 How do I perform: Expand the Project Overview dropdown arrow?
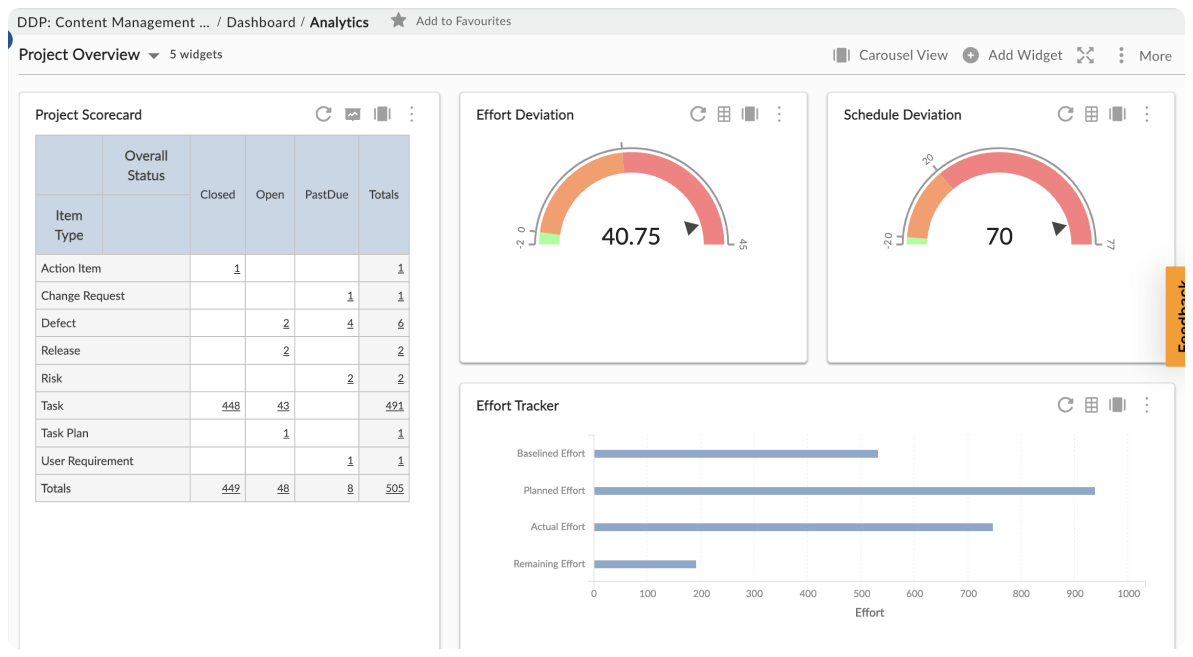[x=154, y=56]
